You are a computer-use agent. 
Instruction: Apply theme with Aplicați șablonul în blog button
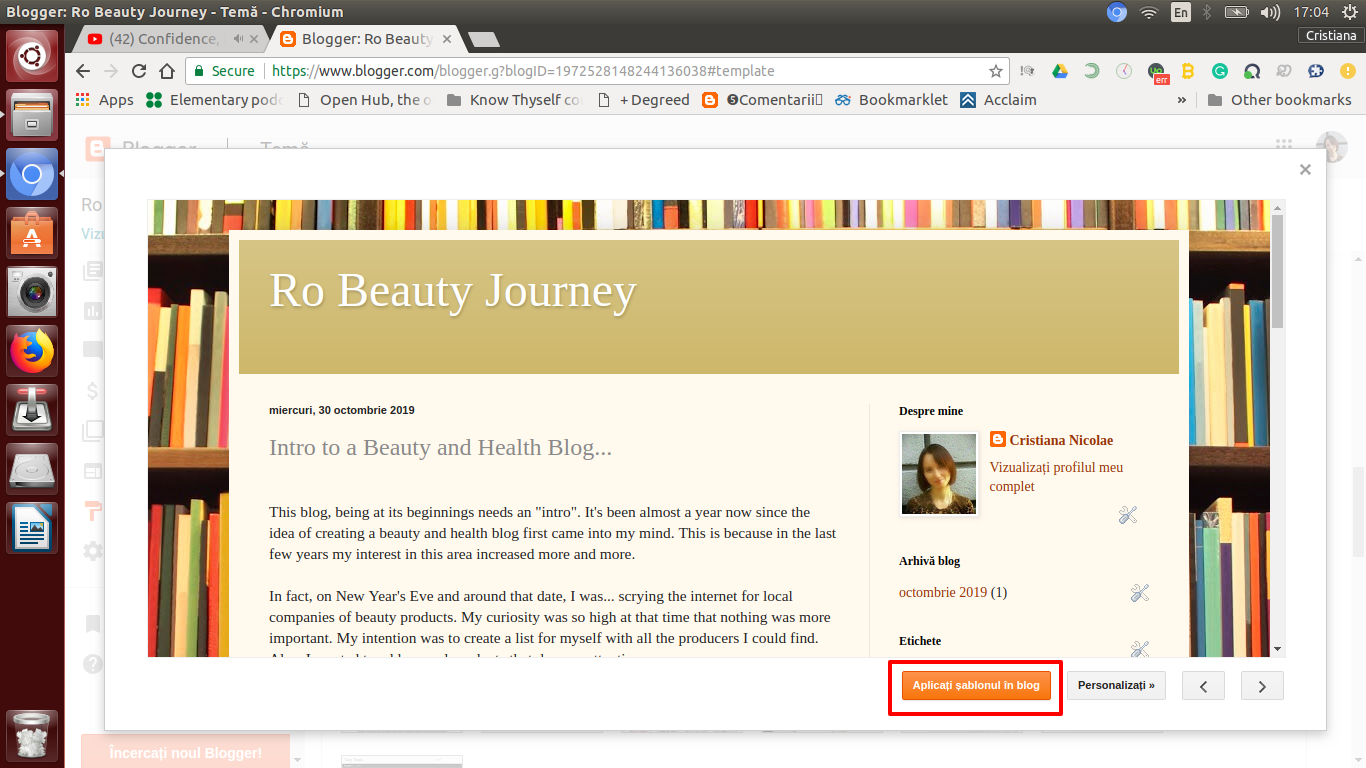[x=976, y=686]
